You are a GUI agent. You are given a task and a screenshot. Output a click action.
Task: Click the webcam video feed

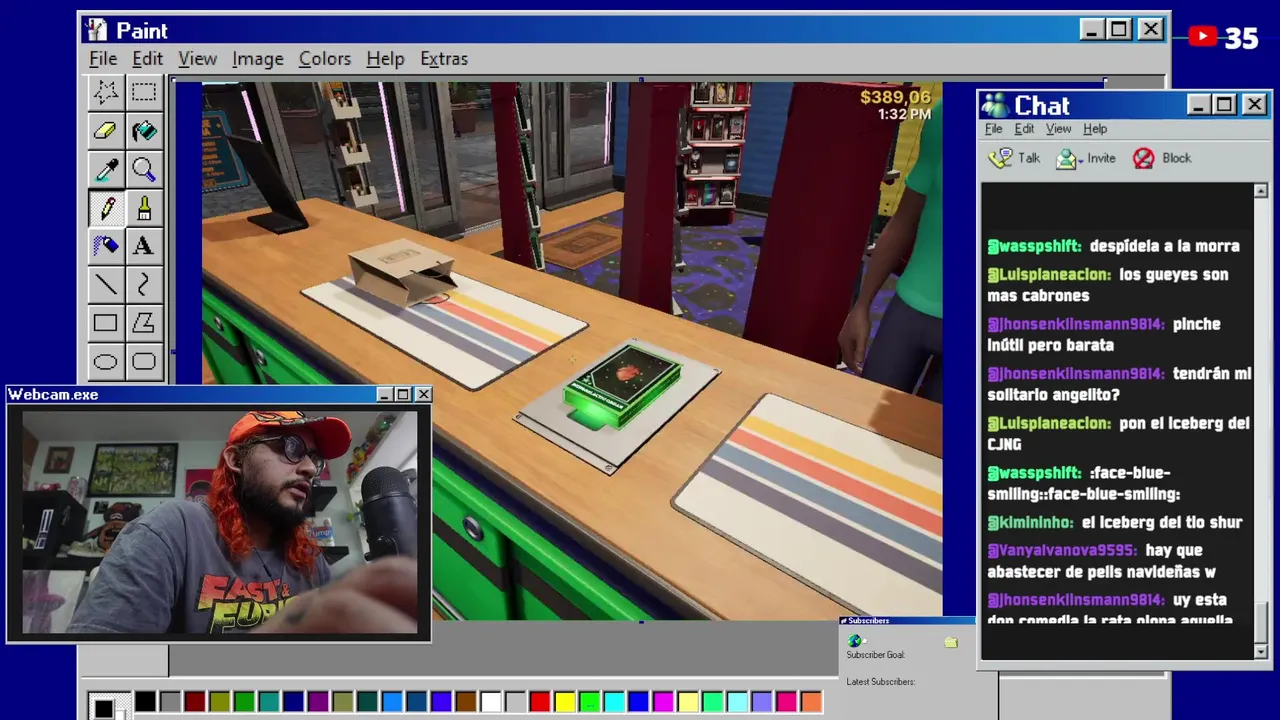tap(219, 521)
